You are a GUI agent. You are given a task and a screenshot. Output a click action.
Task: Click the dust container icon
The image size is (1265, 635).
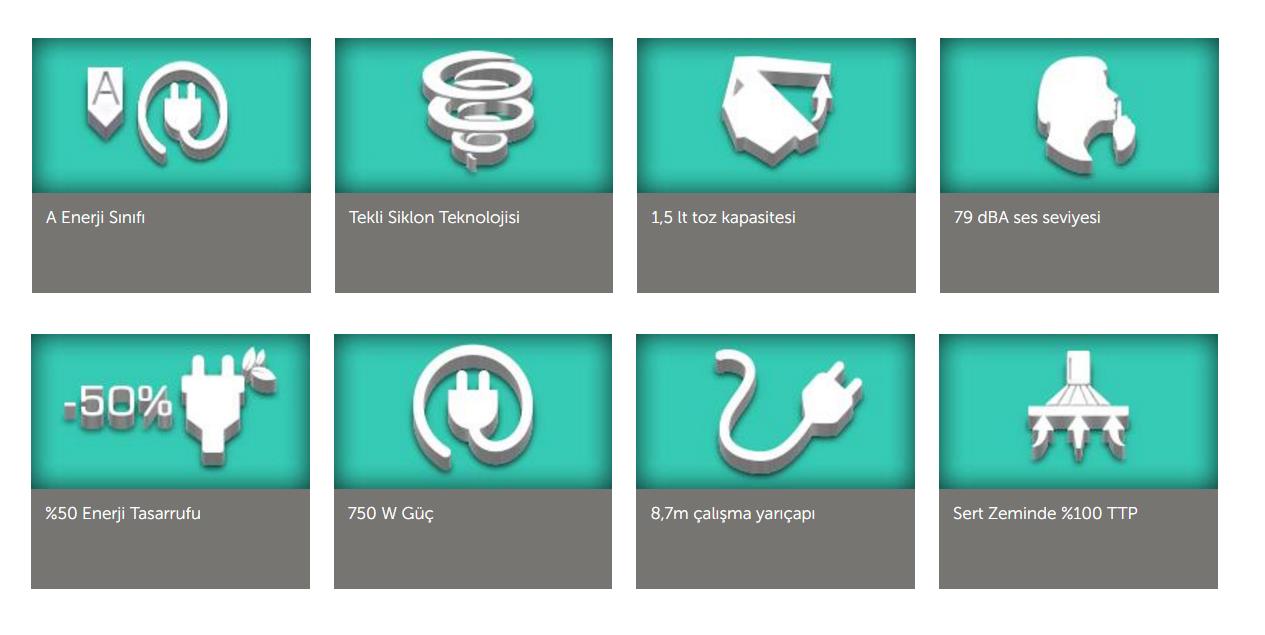(x=775, y=115)
